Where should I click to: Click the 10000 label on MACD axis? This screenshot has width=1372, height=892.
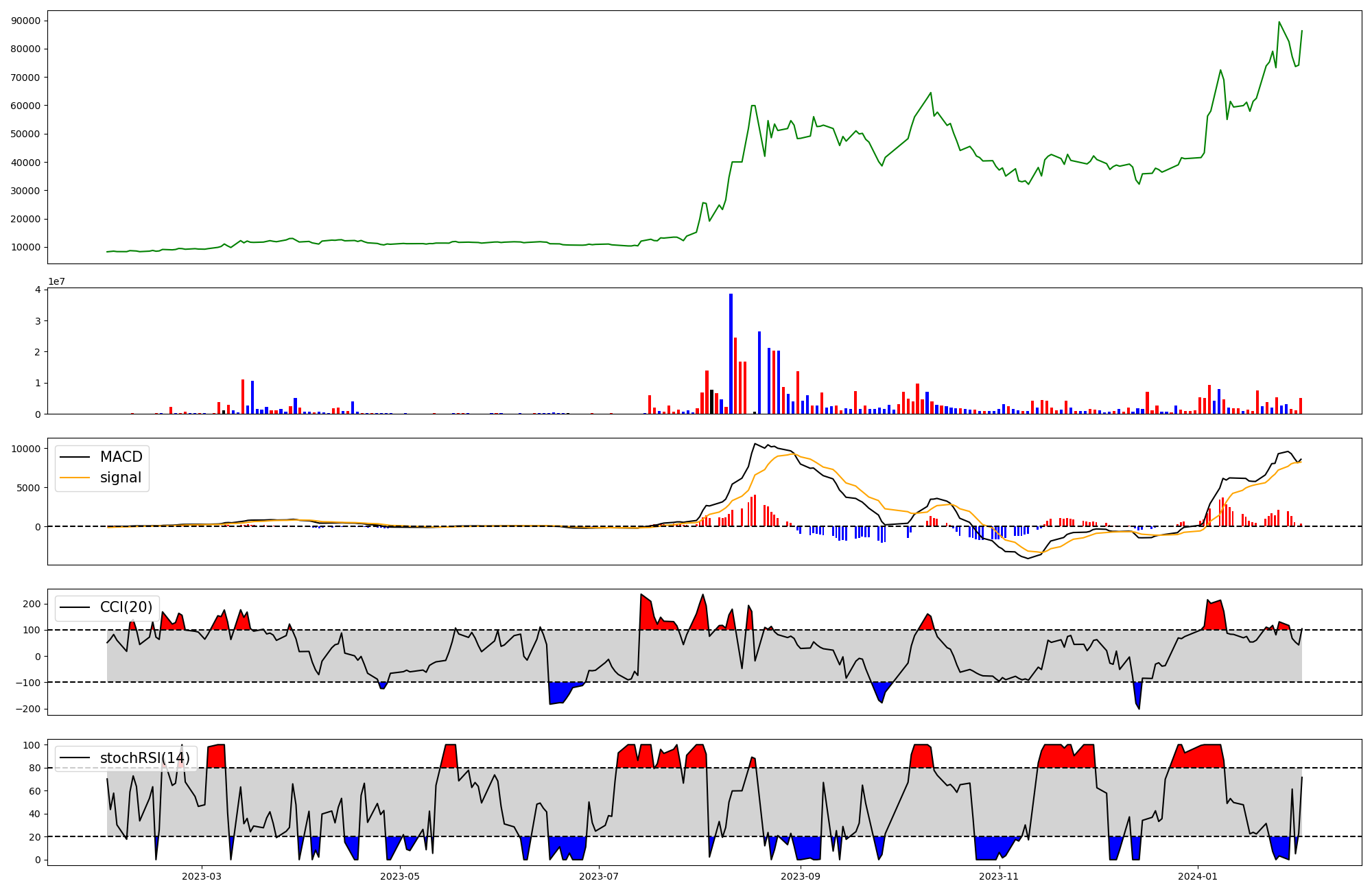(x=26, y=449)
